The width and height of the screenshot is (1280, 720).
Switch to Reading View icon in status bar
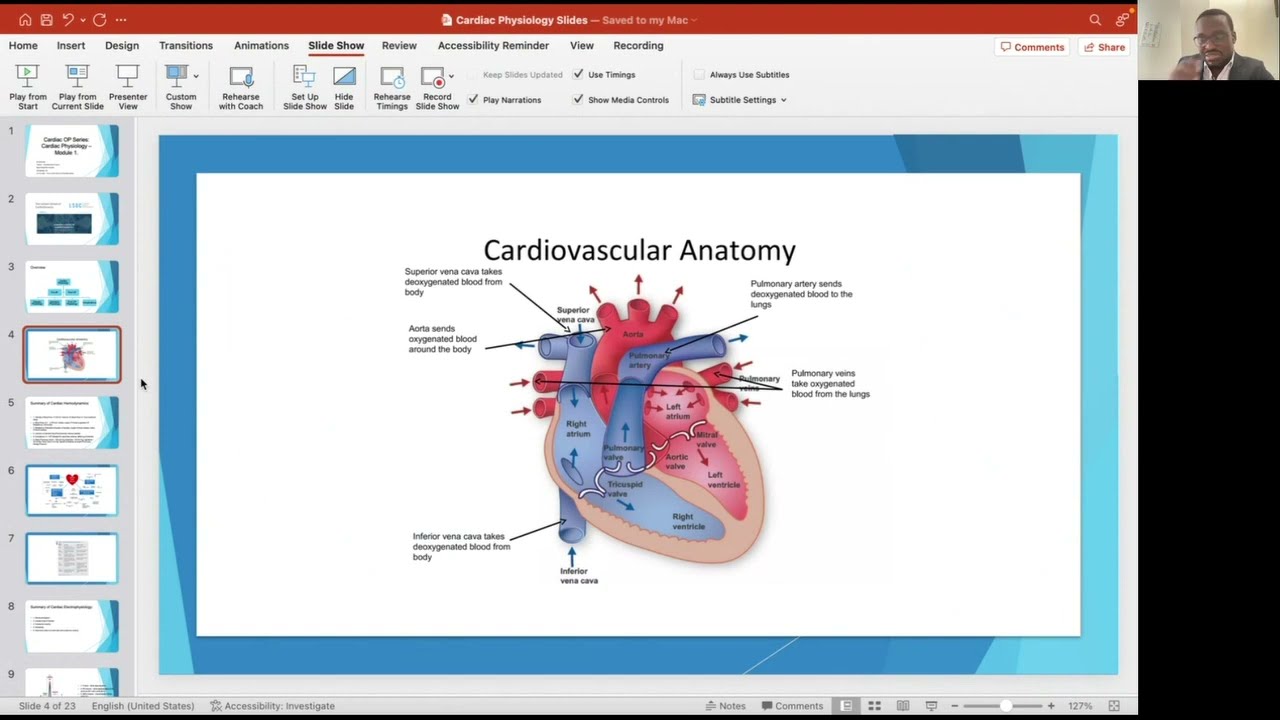[903, 706]
